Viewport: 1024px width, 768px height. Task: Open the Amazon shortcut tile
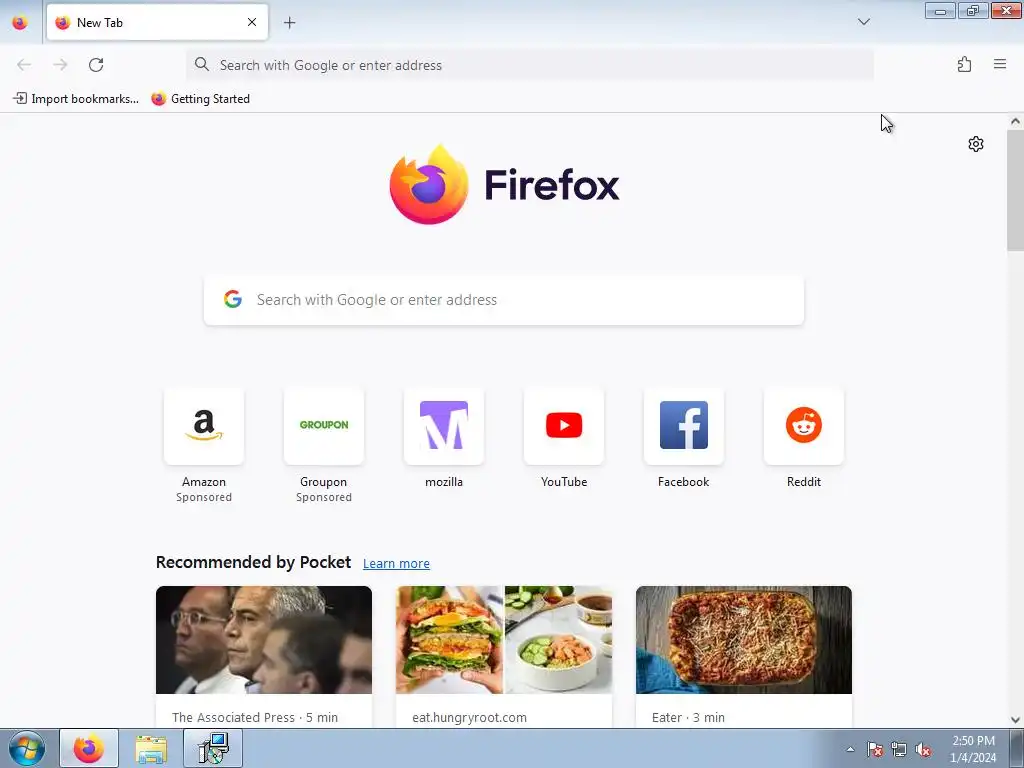click(204, 426)
